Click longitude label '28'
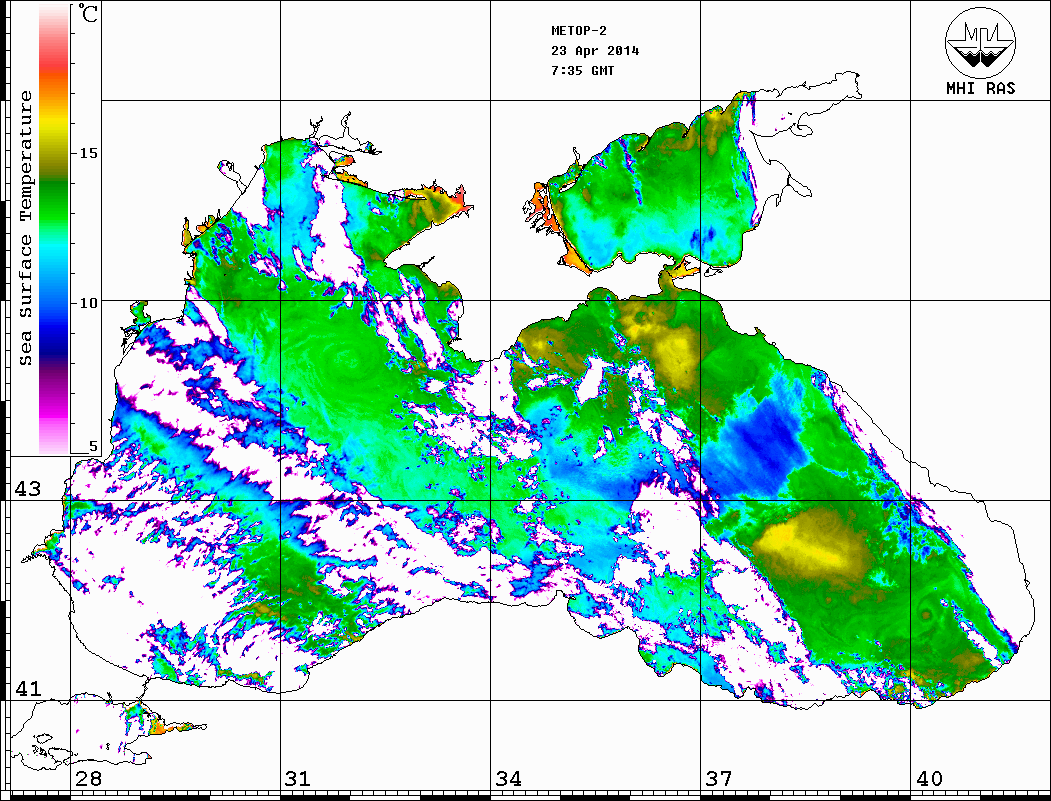Image resolution: width=1051 pixels, height=801 pixels. [88, 779]
